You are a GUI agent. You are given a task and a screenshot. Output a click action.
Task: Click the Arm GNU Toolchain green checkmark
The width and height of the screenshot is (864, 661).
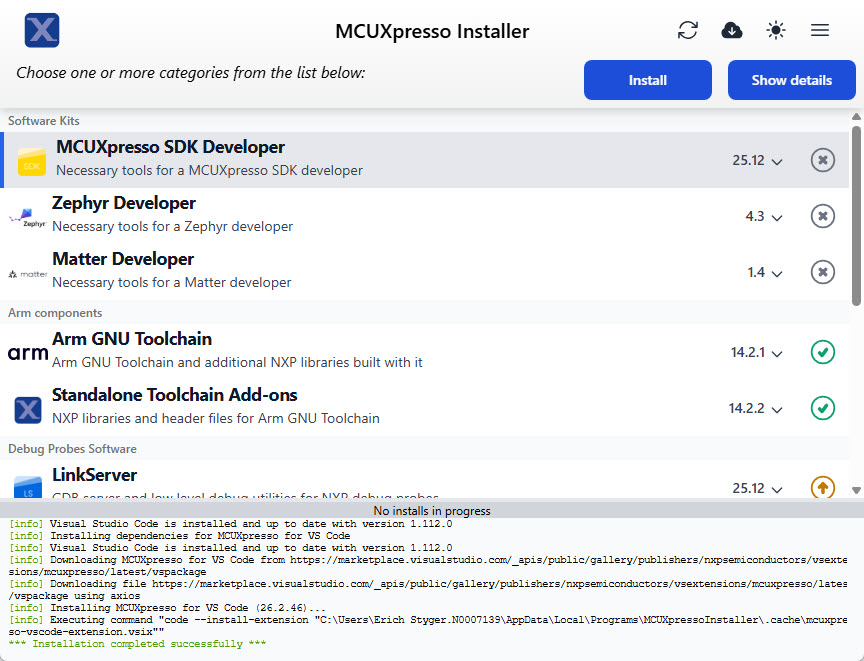pos(822,352)
